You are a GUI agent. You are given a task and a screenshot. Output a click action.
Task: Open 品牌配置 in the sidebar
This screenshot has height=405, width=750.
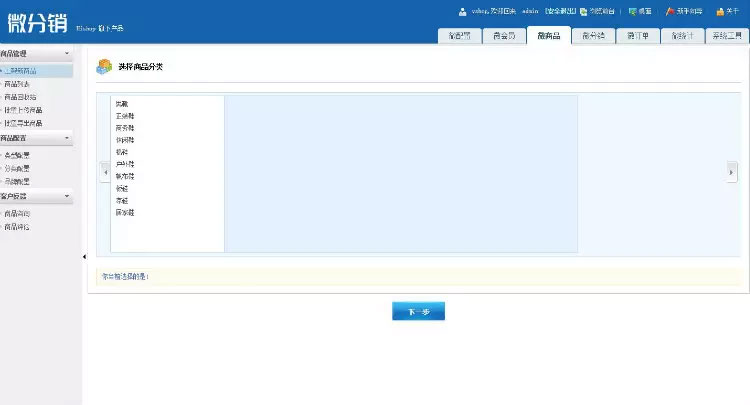[x=17, y=182]
